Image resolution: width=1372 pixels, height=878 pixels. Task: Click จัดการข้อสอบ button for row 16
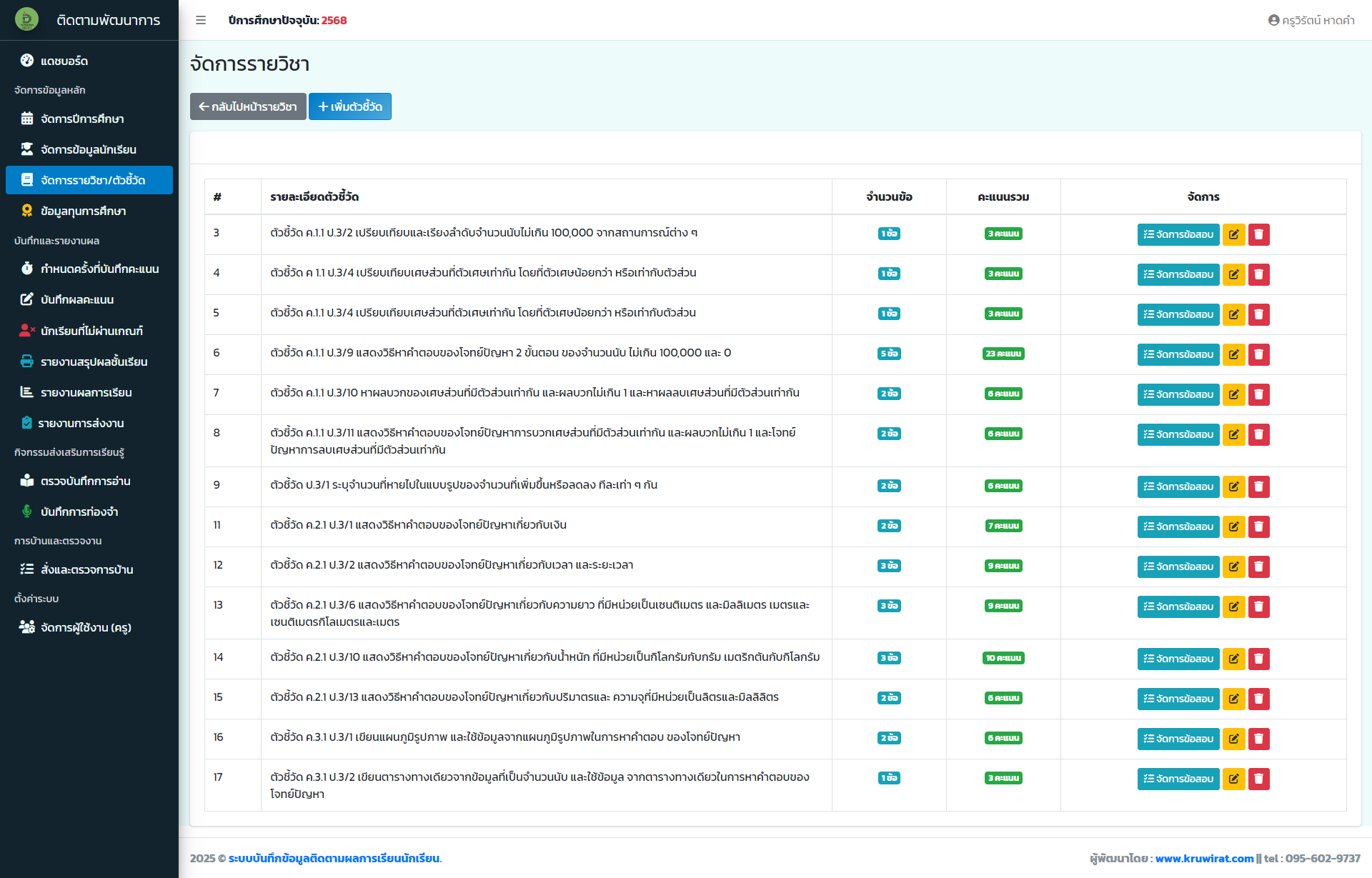pos(1178,739)
